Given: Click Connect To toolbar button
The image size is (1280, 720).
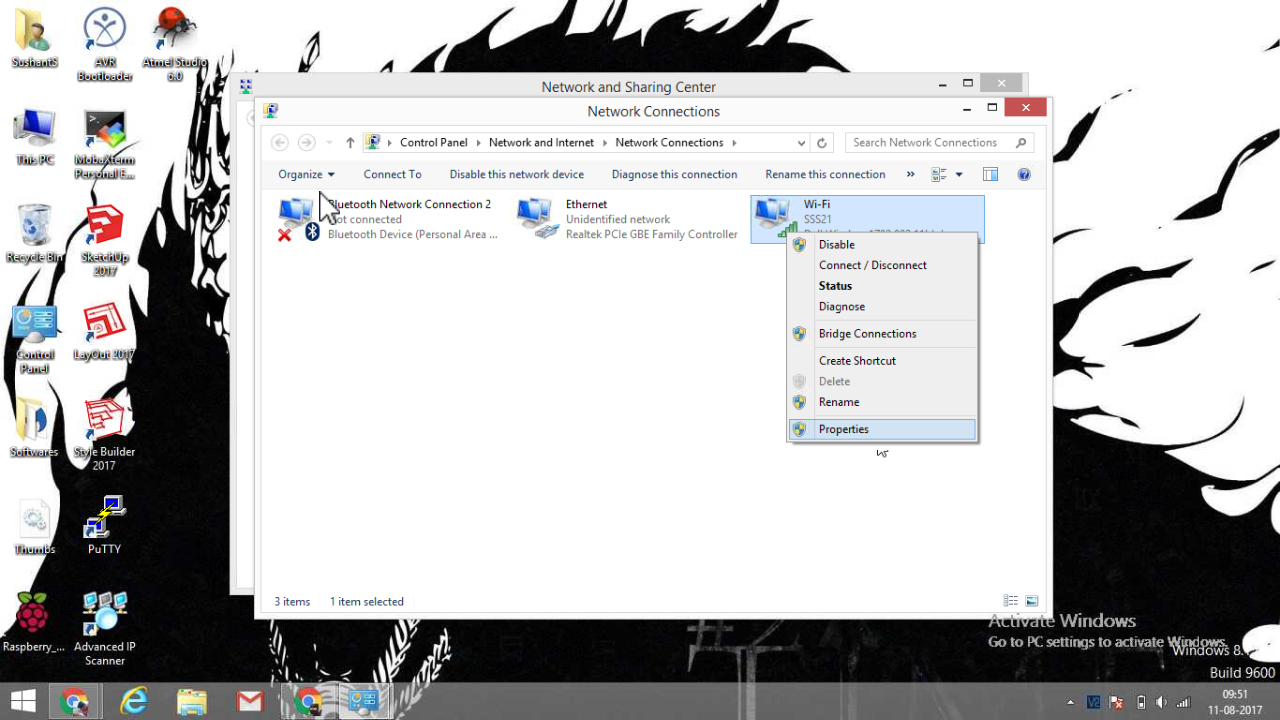Looking at the screenshot, I should 392,174.
